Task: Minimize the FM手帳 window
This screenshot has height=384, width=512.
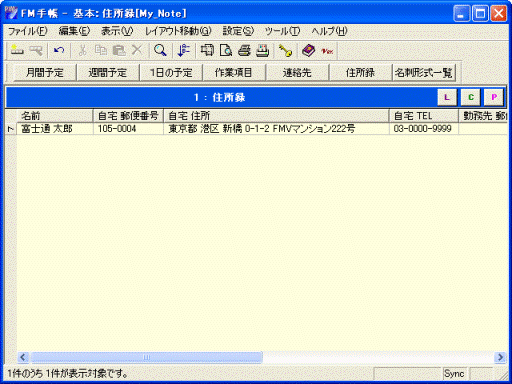Action: tap(462, 14)
